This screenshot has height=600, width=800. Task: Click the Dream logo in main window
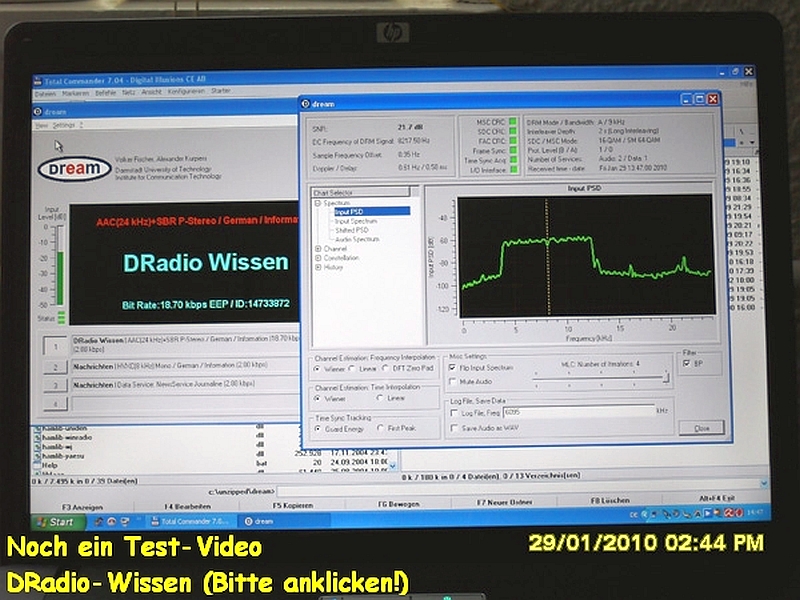click(74, 168)
